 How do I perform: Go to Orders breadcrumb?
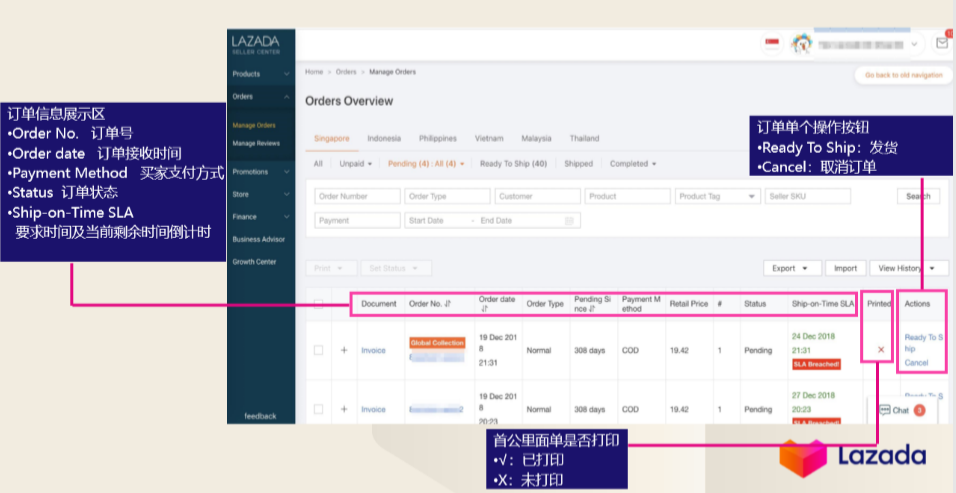click(346, 72)
